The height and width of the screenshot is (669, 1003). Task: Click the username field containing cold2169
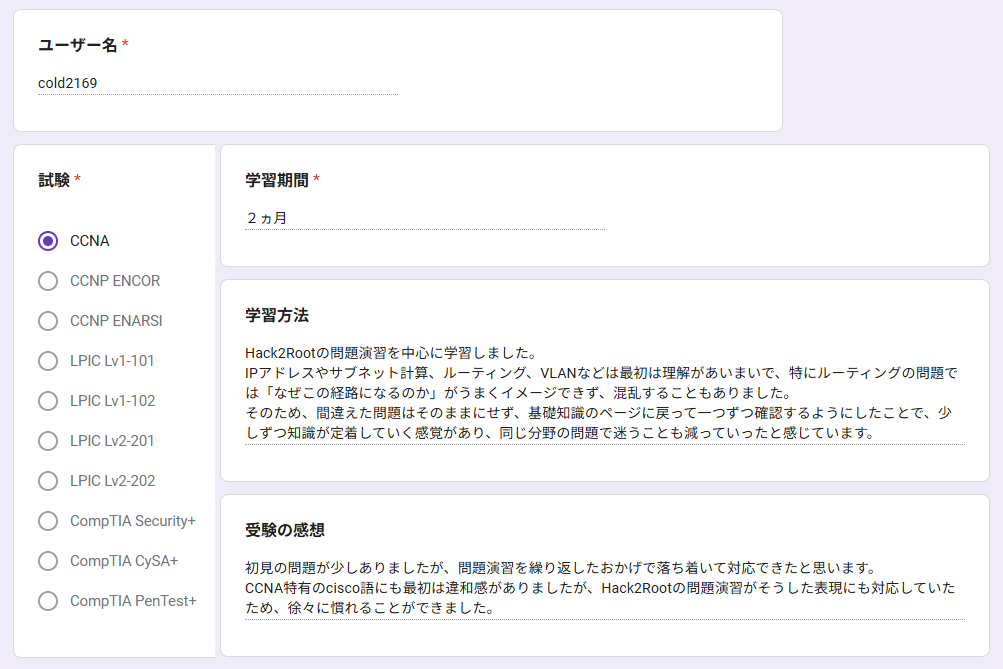[x=217, y=83]
